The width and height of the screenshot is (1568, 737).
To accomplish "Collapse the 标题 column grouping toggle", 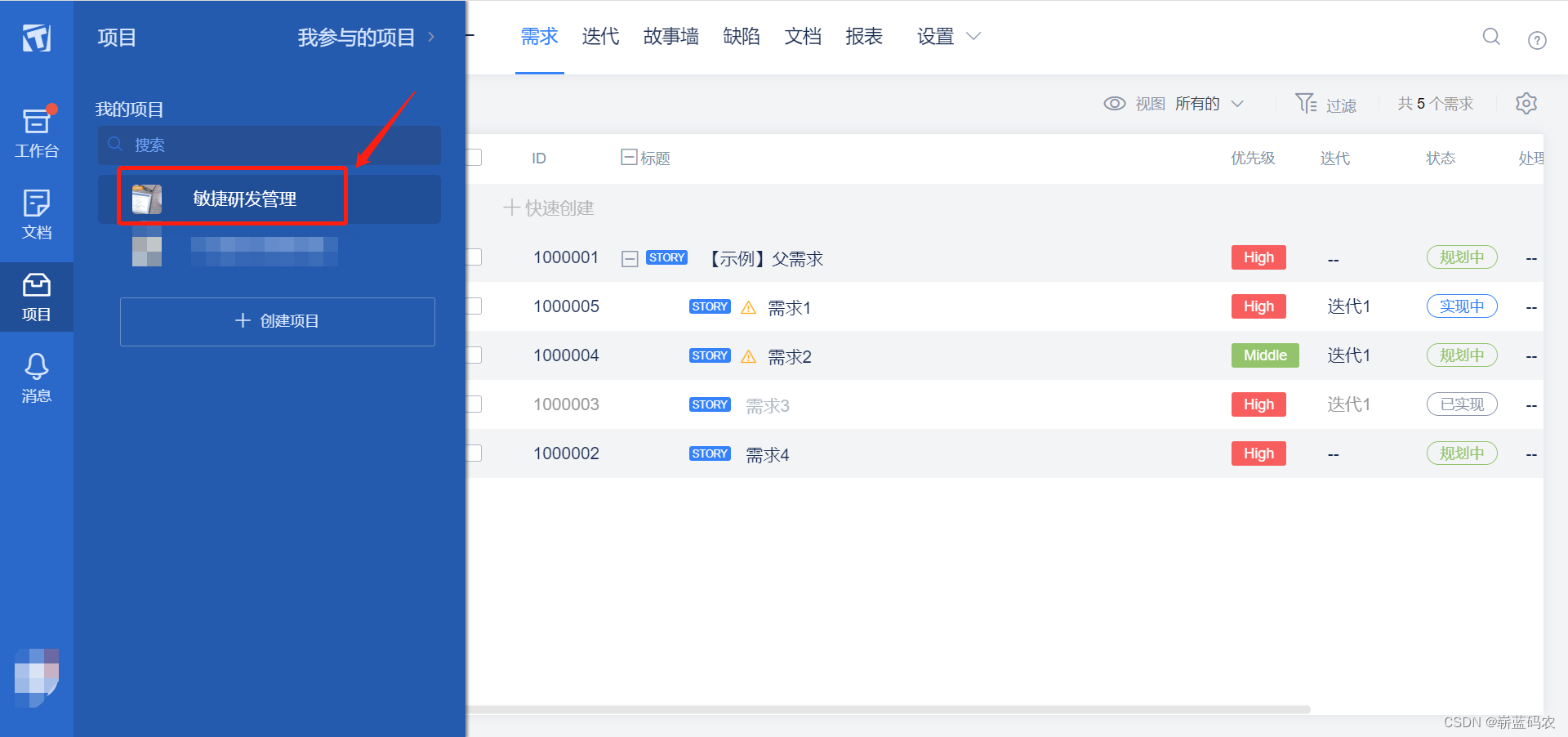I will 628,157.
